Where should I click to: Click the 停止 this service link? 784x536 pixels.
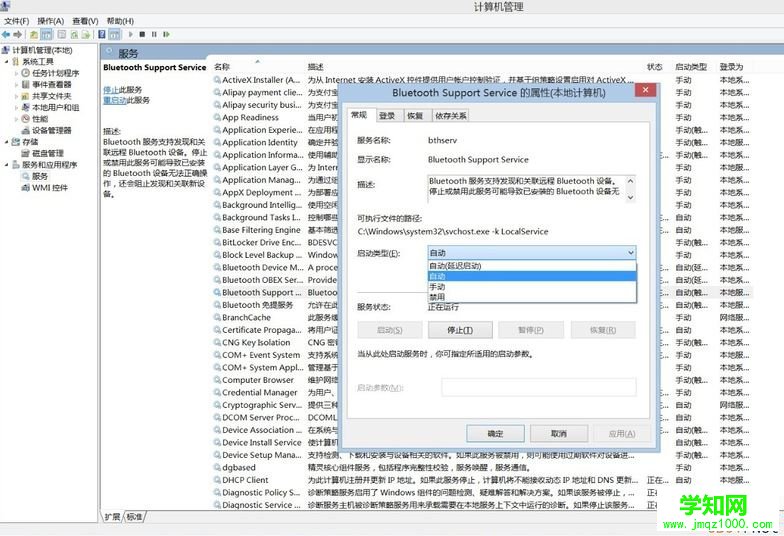[x=110, y=90]
